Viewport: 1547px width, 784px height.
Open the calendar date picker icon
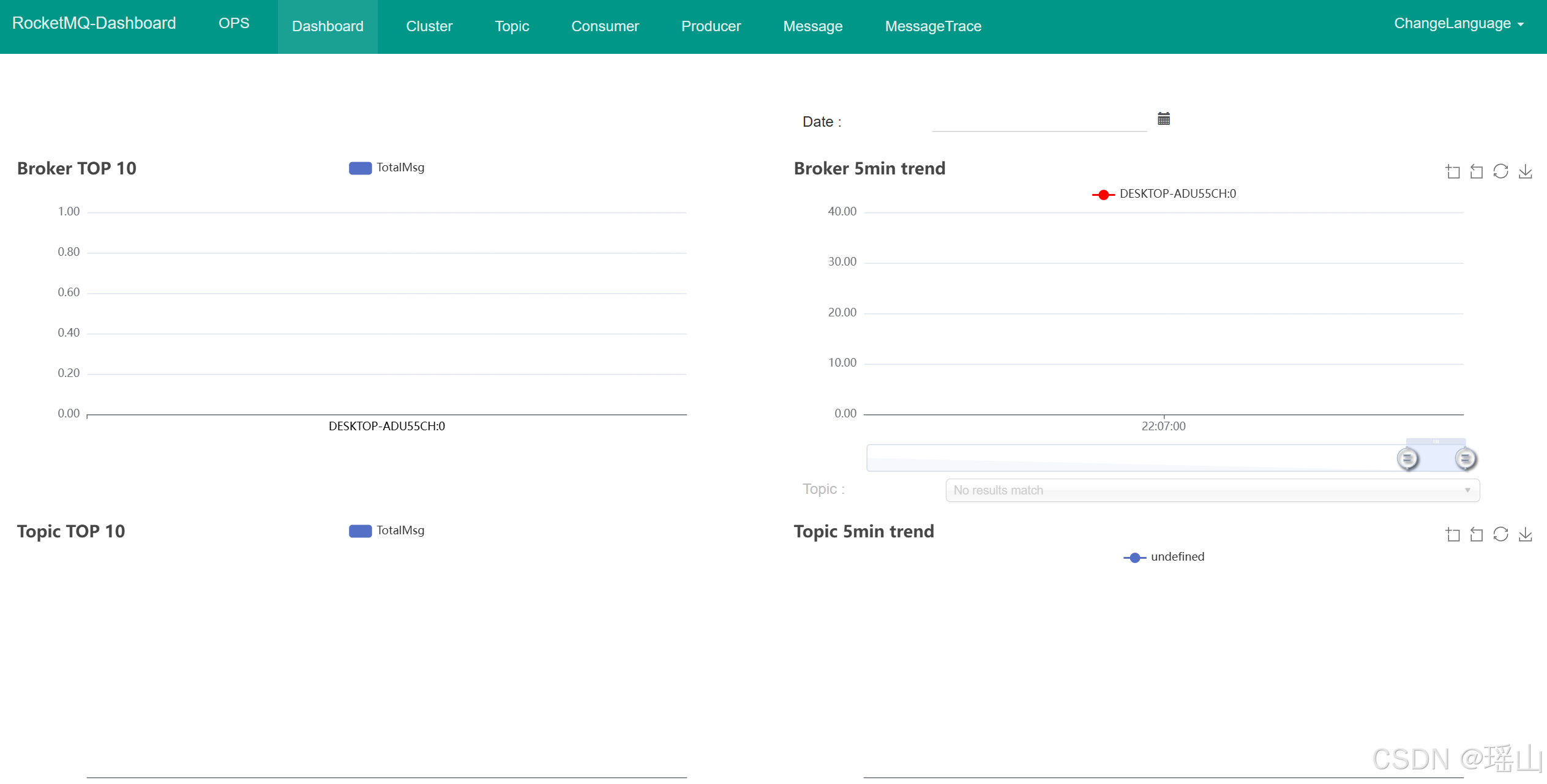click(1163, 119)
